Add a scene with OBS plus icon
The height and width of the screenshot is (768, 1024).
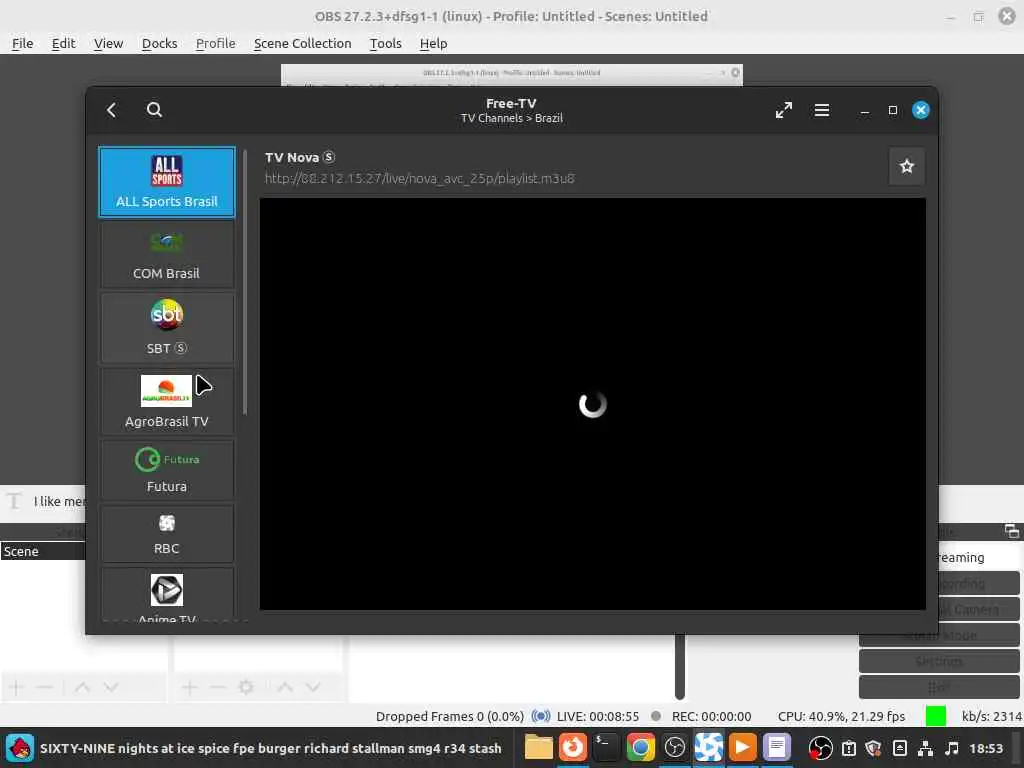click(x=16, y=687)
